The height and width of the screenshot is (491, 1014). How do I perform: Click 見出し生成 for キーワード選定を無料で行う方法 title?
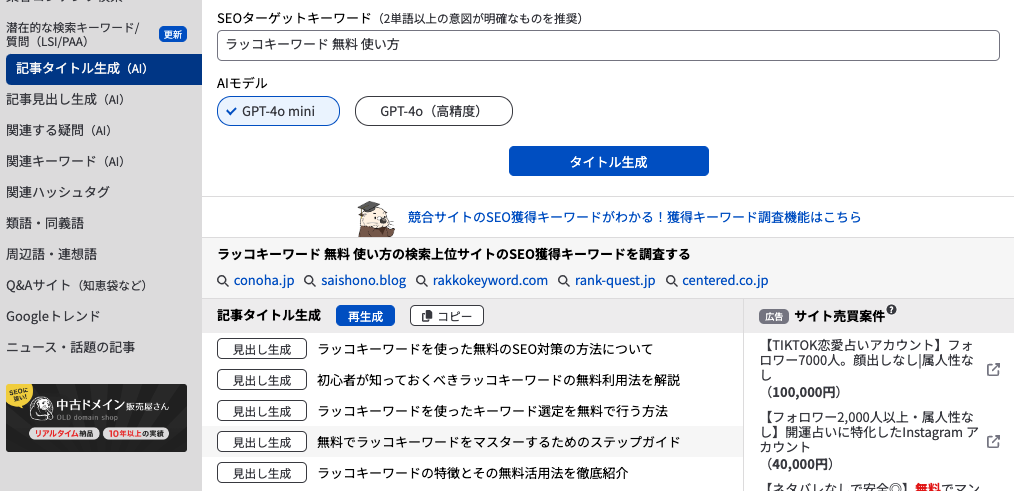click(262, 411)
